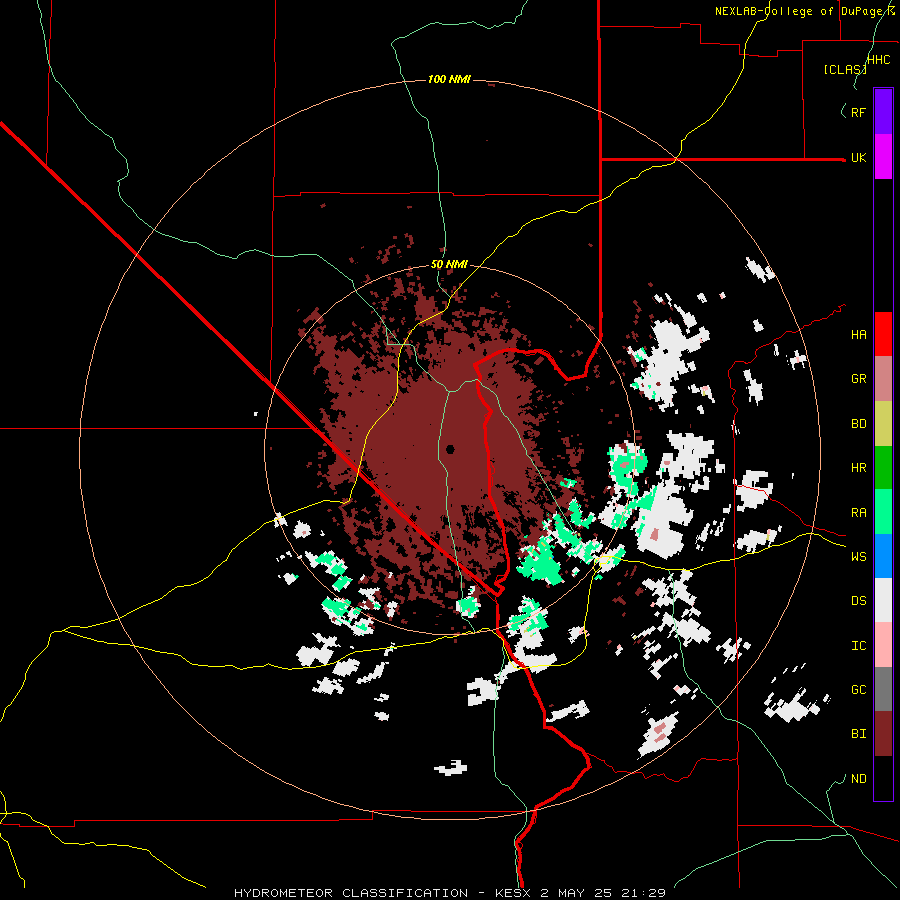
Task: Click the 'RA' legend label
Action: pos(858,513)
